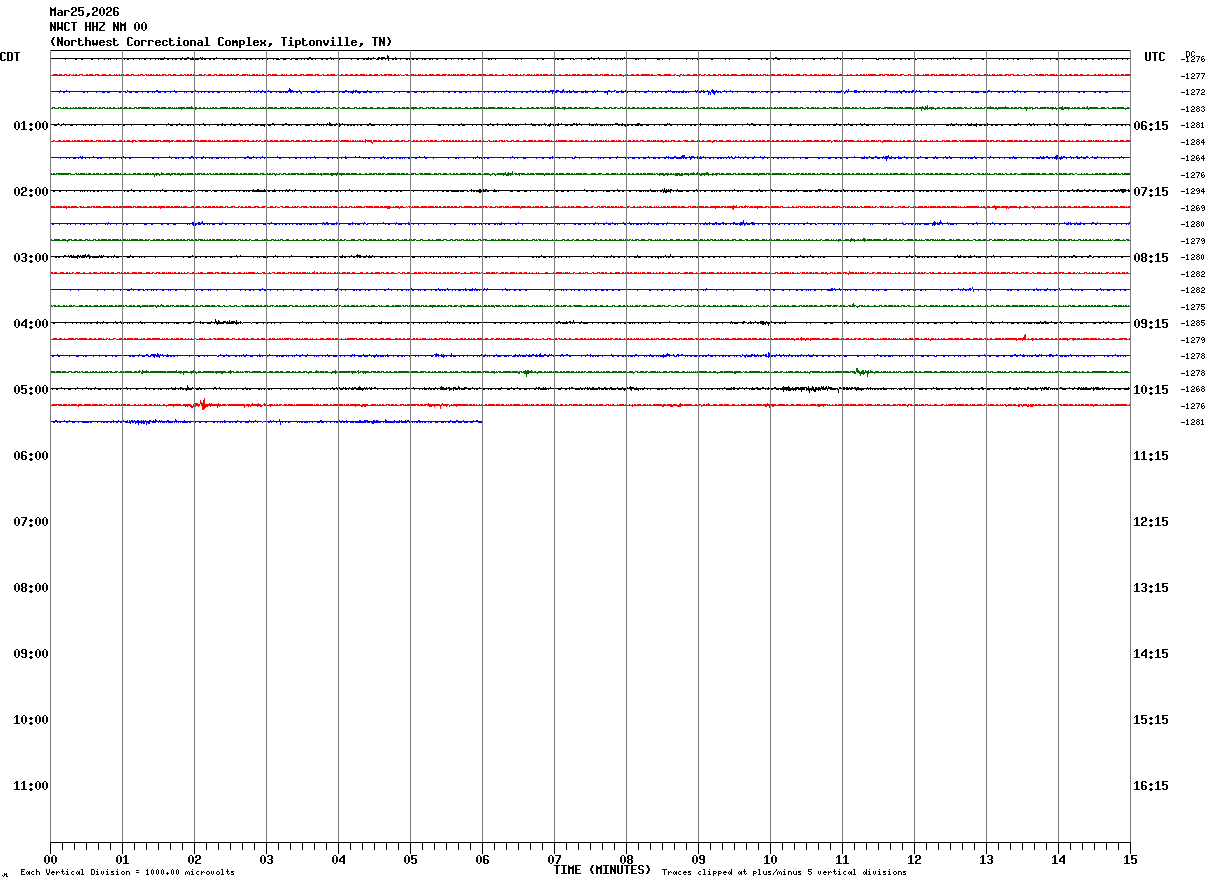This screenshot has height=886, width=1210.
Task: Click the 06:15 UTC time label
Action: (x=1151, y=126)
